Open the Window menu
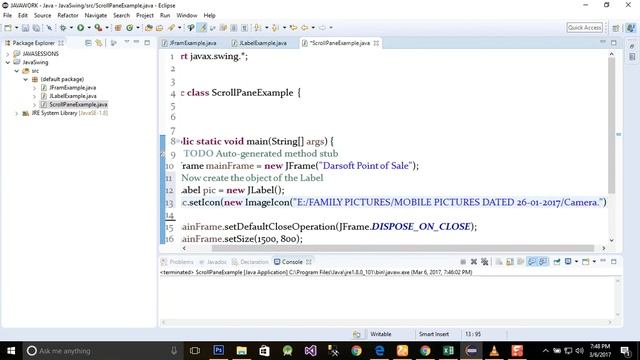 [187, 15]
